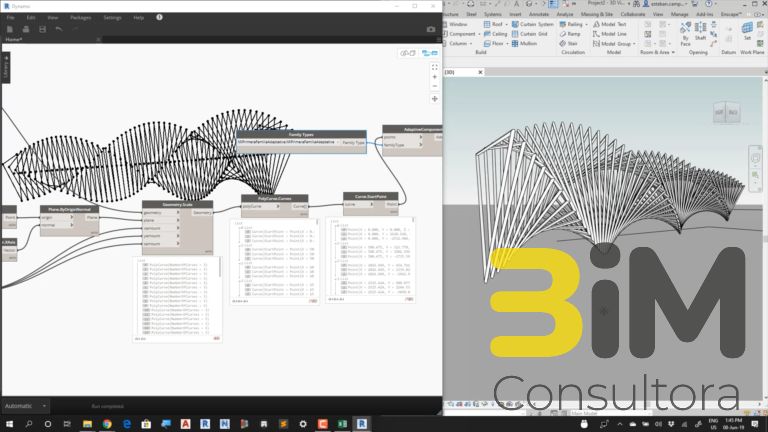The height and width of the screenshot is (432, 768).
Task: Zoom in with the Dynamo plus button
Action: (434, 77)
